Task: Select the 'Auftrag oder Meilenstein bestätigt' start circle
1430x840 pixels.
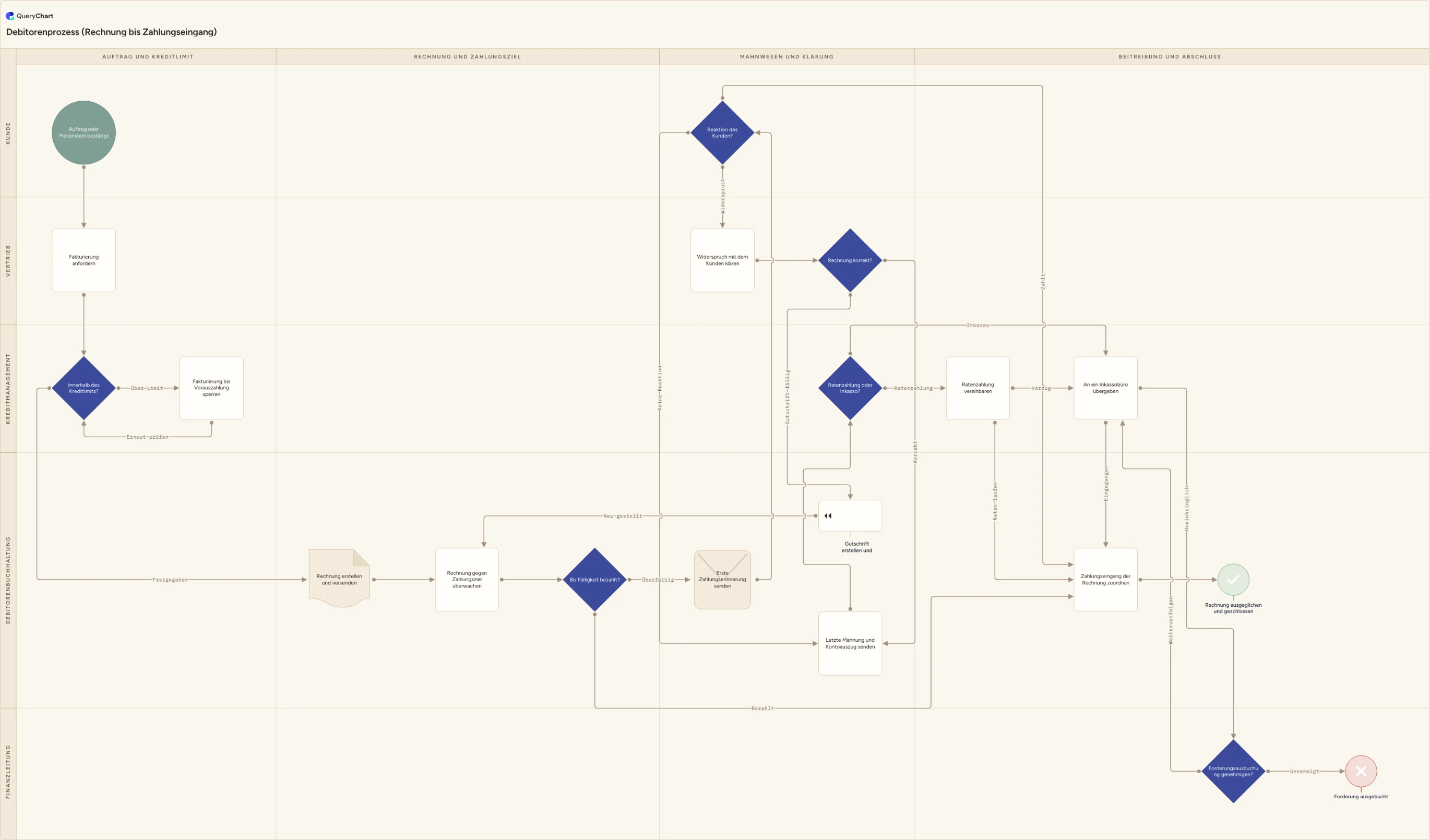Action: pos(84,133)
